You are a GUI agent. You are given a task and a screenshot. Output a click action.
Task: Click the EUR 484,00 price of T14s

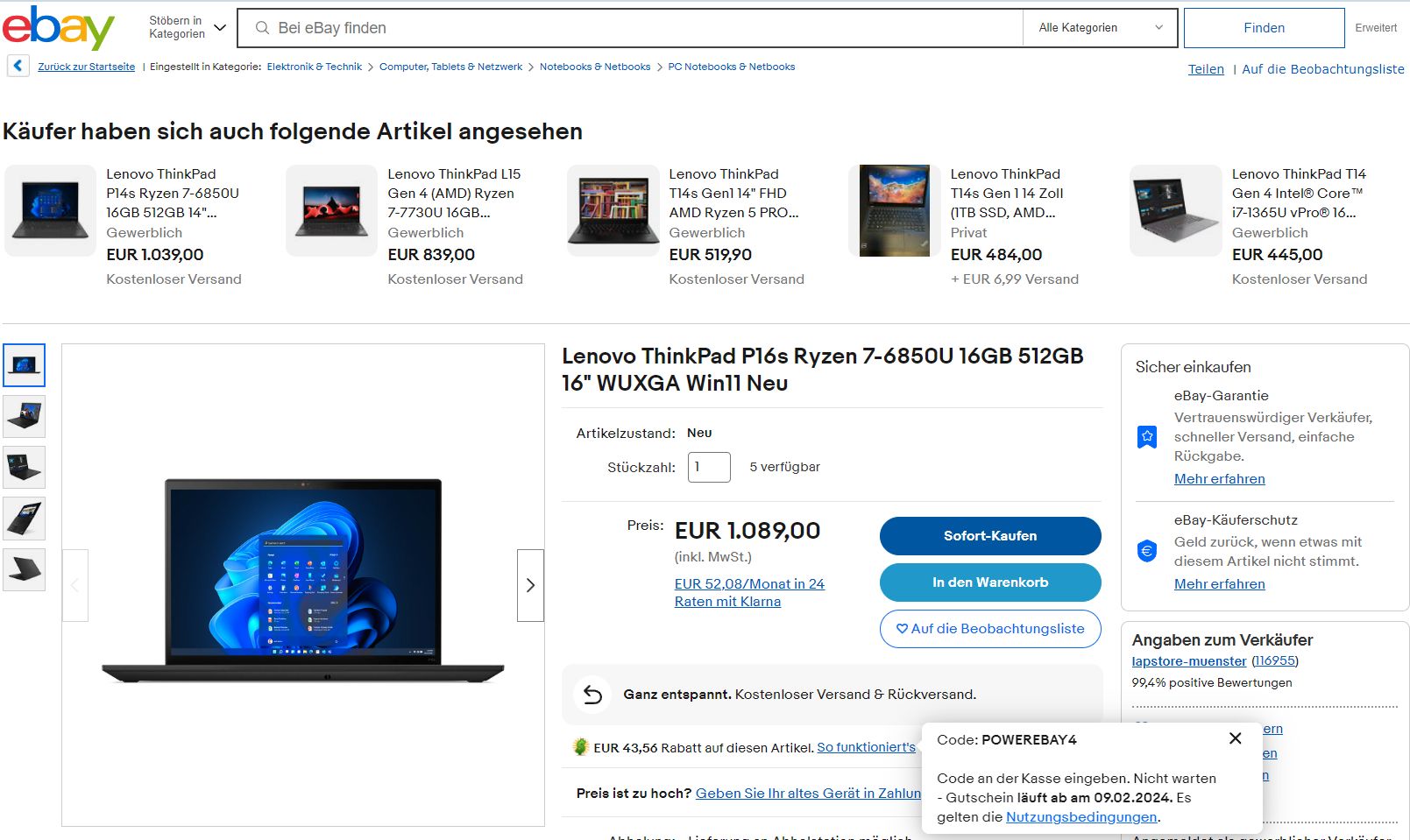(996, 255)
